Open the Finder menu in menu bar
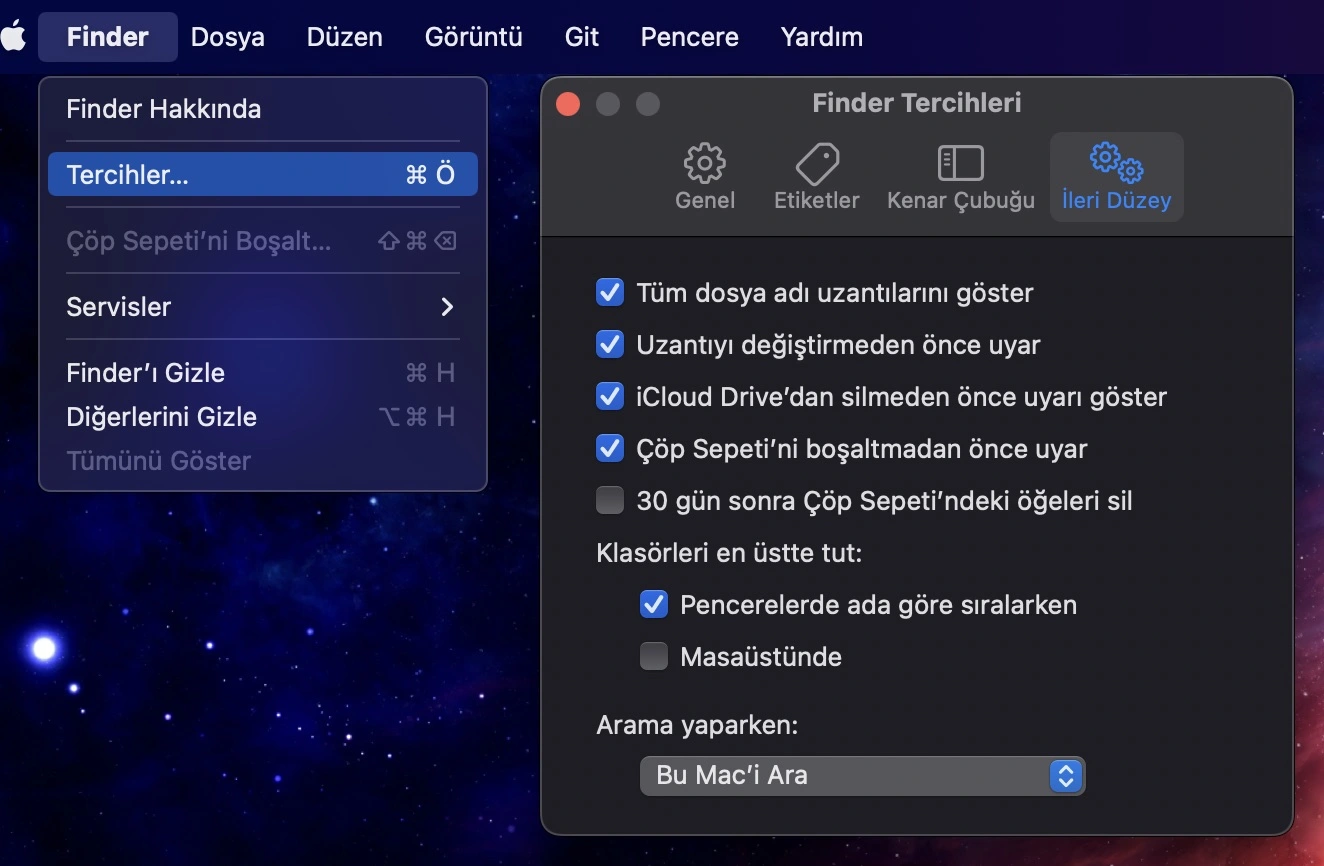This screenshot has width=1324, height=866. coord(108,37)
